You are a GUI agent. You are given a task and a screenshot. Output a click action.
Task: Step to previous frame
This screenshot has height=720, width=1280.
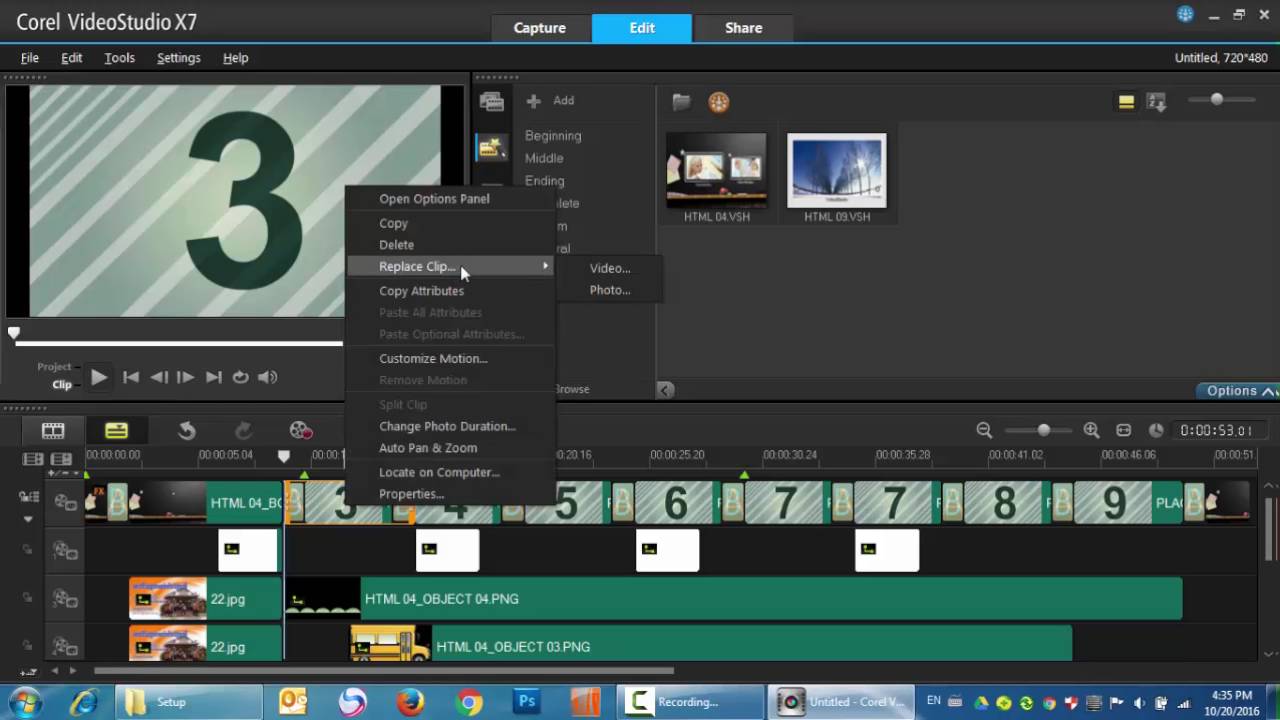[x=158, y=377]
